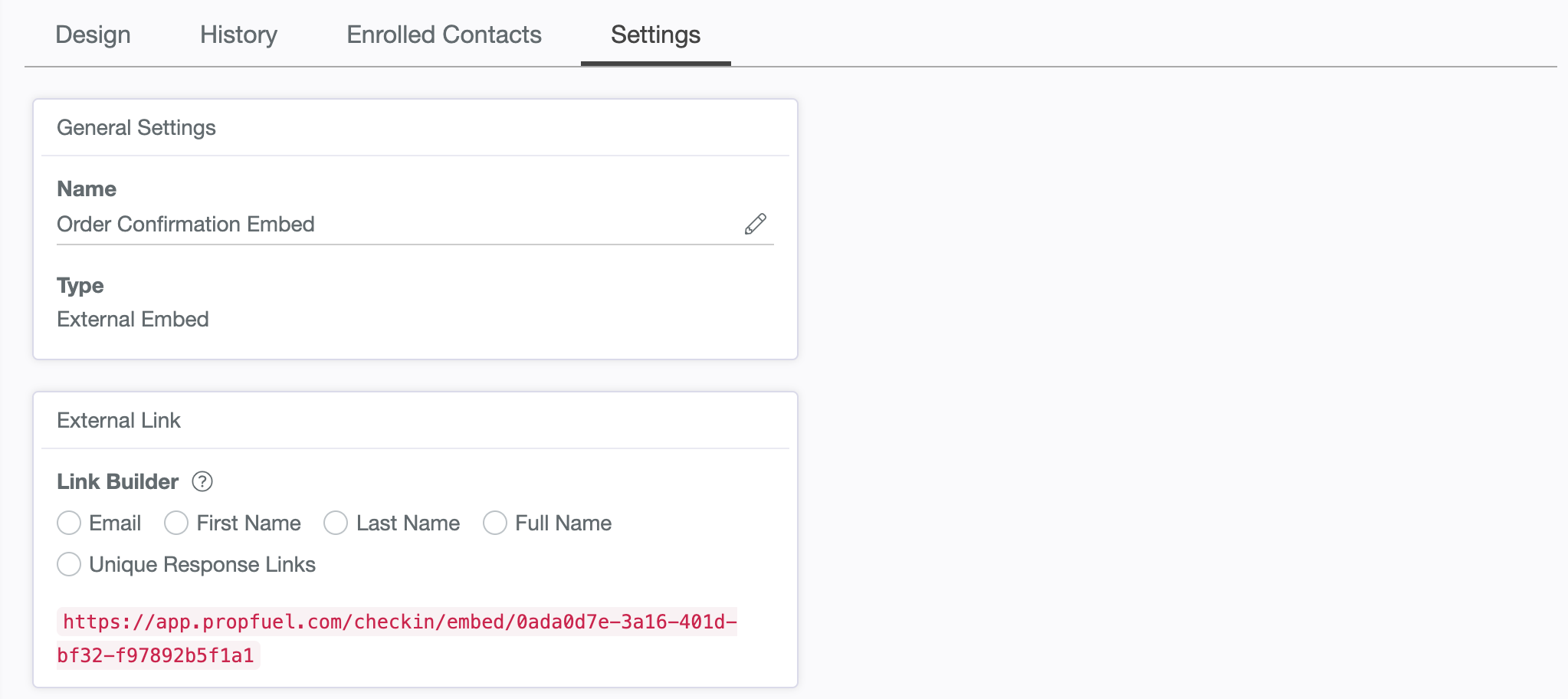
Task: Select the First Name radio option
Action: 176,523
